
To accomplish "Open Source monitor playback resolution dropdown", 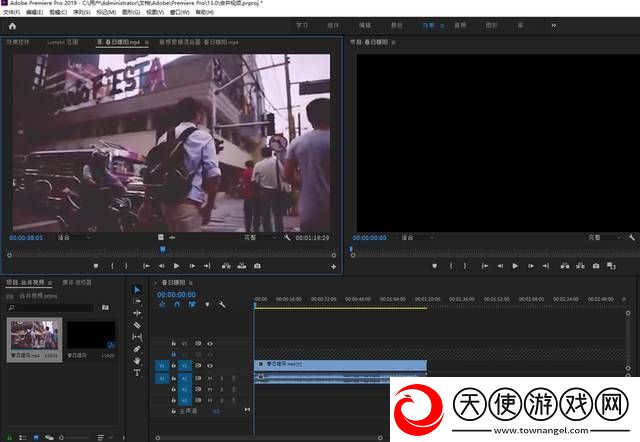I will pos(260,238).
